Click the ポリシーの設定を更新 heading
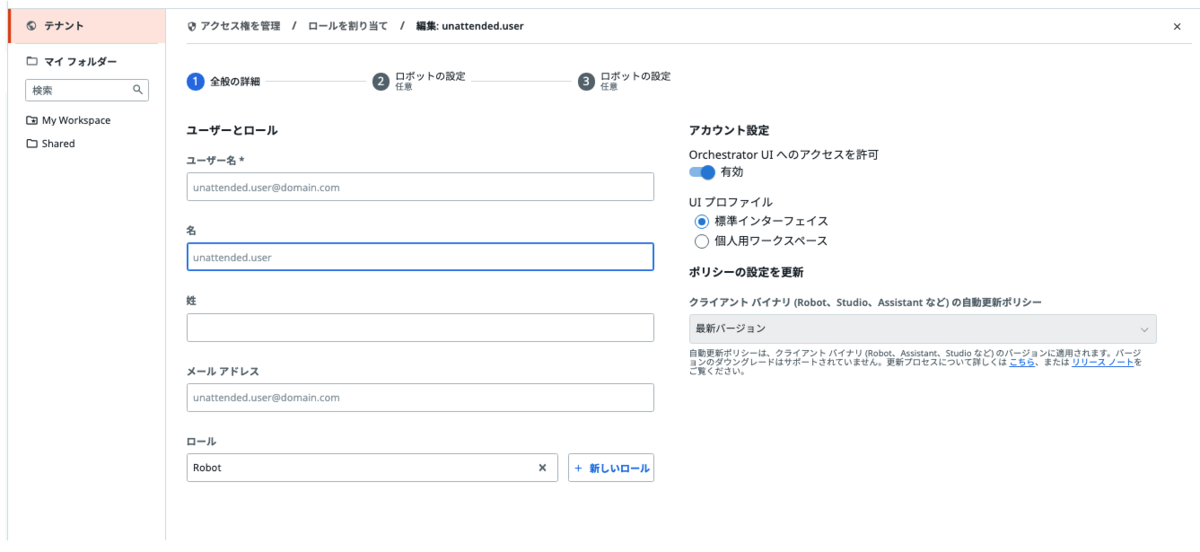This screenshot has width=1200, height=552. 746,271
